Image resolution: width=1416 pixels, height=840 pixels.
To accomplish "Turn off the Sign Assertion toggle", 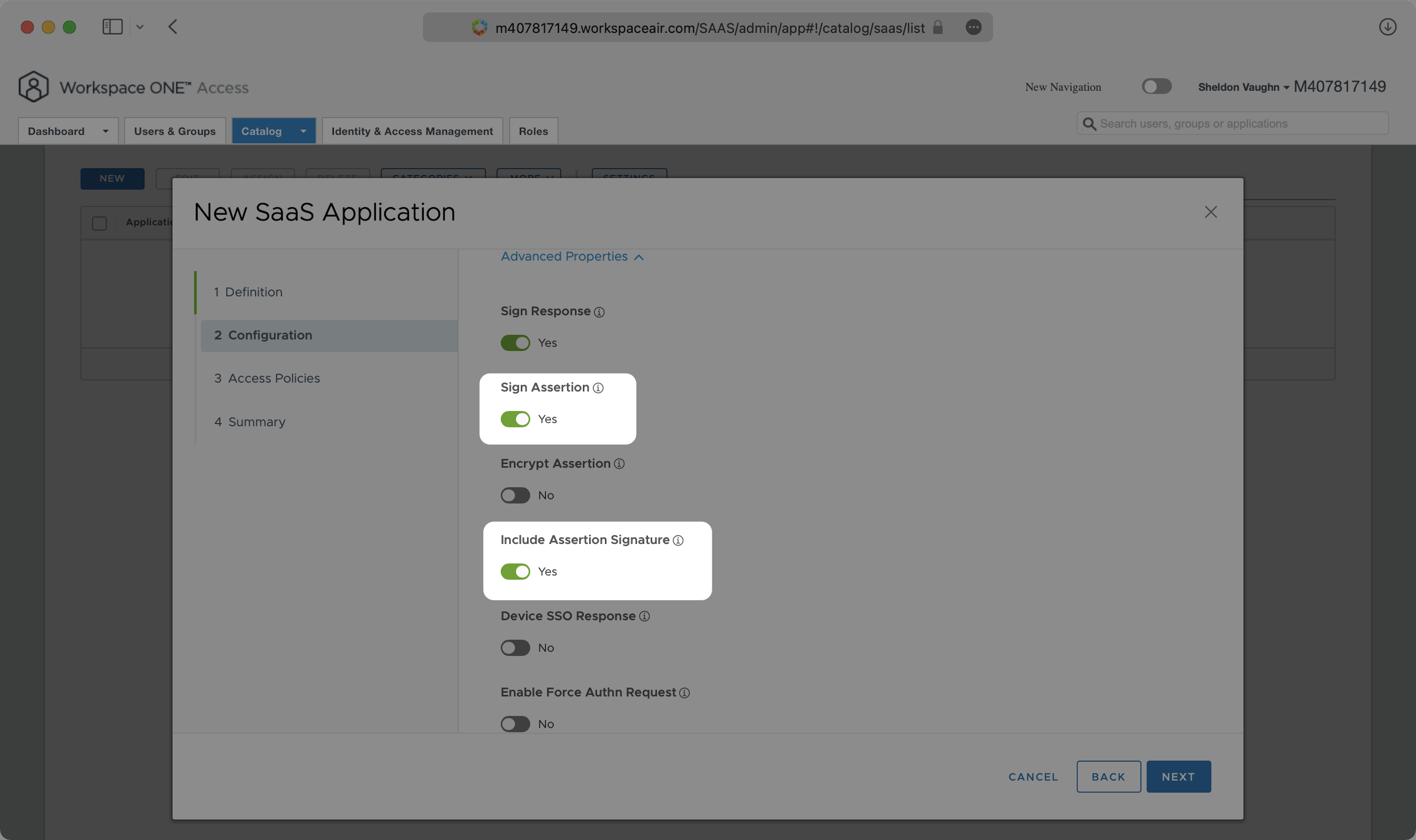I will (515, 419).
